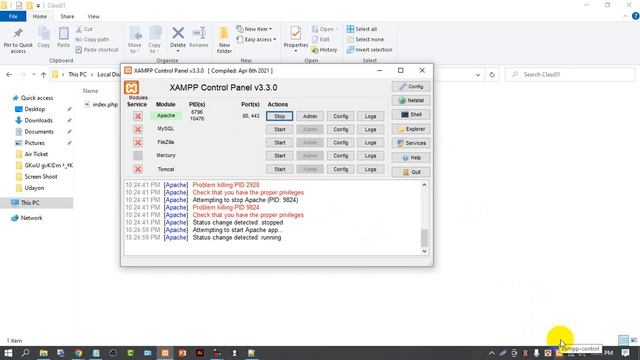The width and height of the screenshot is (640, 360).
Task: Open XAMPP global Config
Action: pos(411,87)
